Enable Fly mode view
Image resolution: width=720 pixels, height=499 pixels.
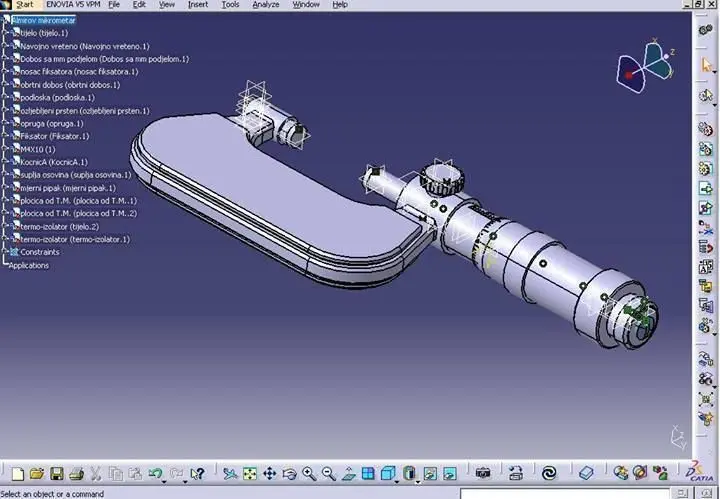[x=230, y=473]
